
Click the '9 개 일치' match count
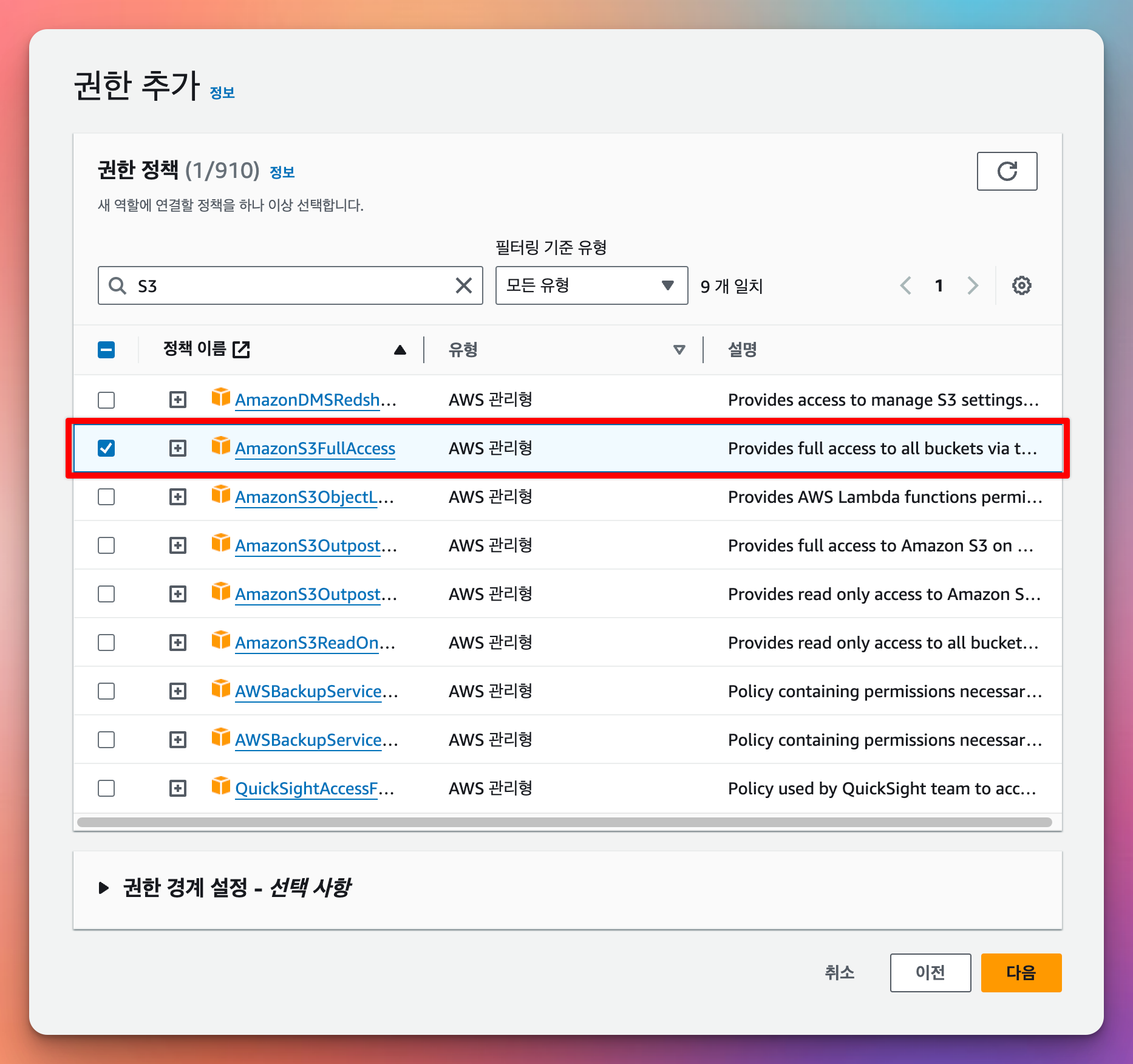pyautogui.click(x=732, y=286)
